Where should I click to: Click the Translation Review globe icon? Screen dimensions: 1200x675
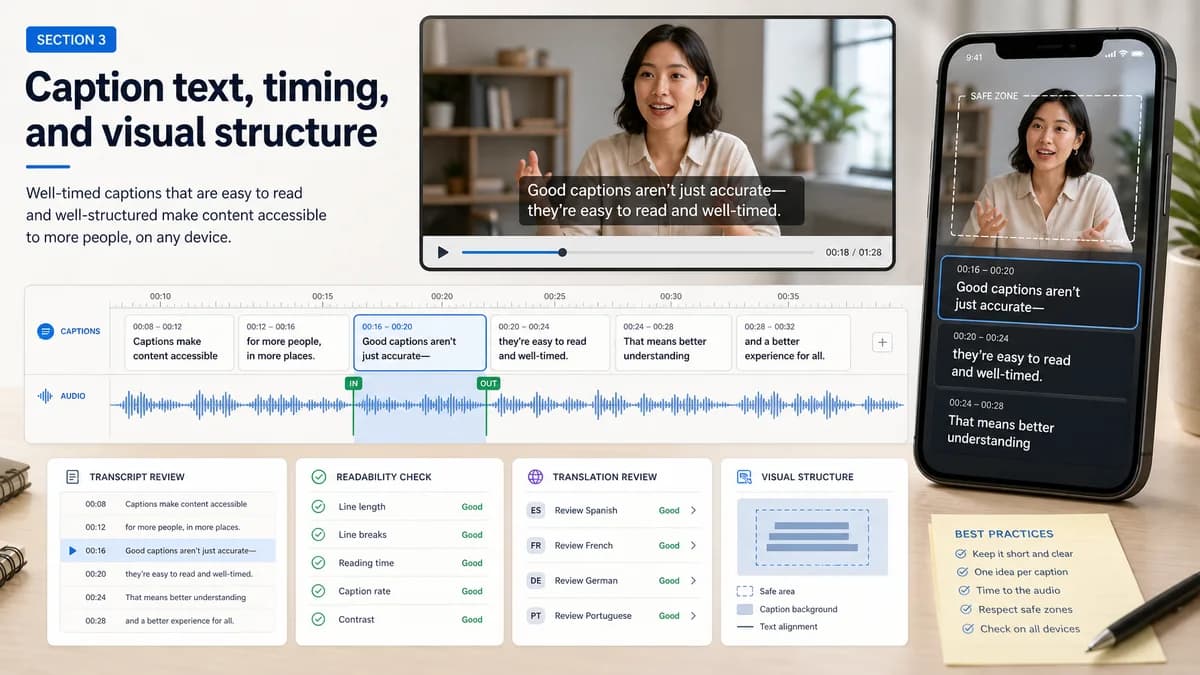click(535, 477)
